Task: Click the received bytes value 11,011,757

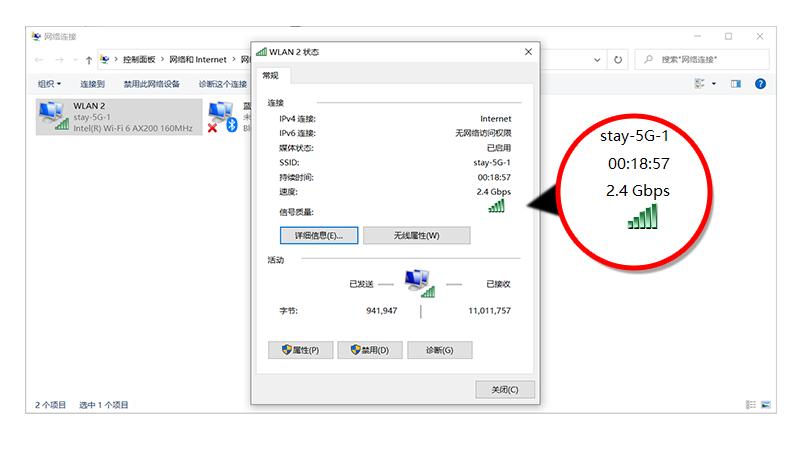Action: 489,310
